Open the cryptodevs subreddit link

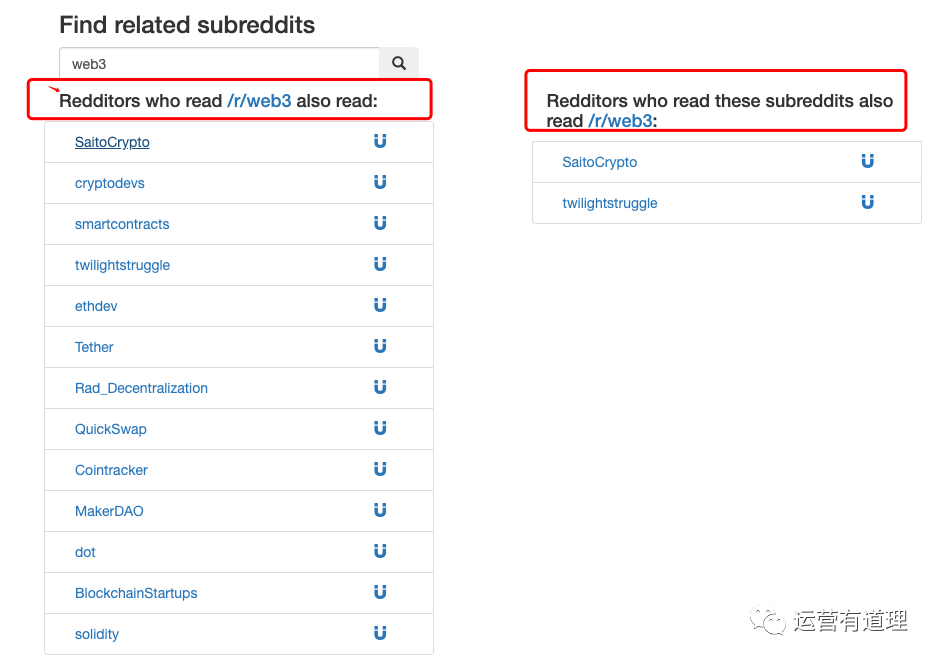(x=110, y=183)
